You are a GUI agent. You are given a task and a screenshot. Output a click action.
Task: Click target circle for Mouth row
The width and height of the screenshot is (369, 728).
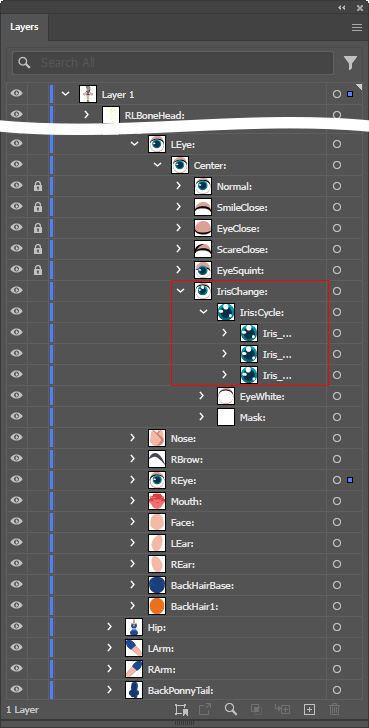pos(337,501)
